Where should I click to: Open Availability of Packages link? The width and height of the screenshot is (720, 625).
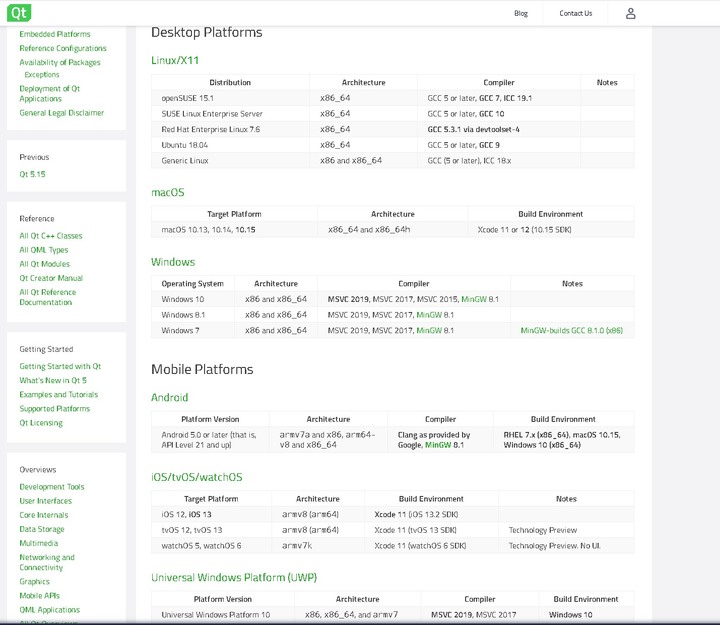pos(60,62)
